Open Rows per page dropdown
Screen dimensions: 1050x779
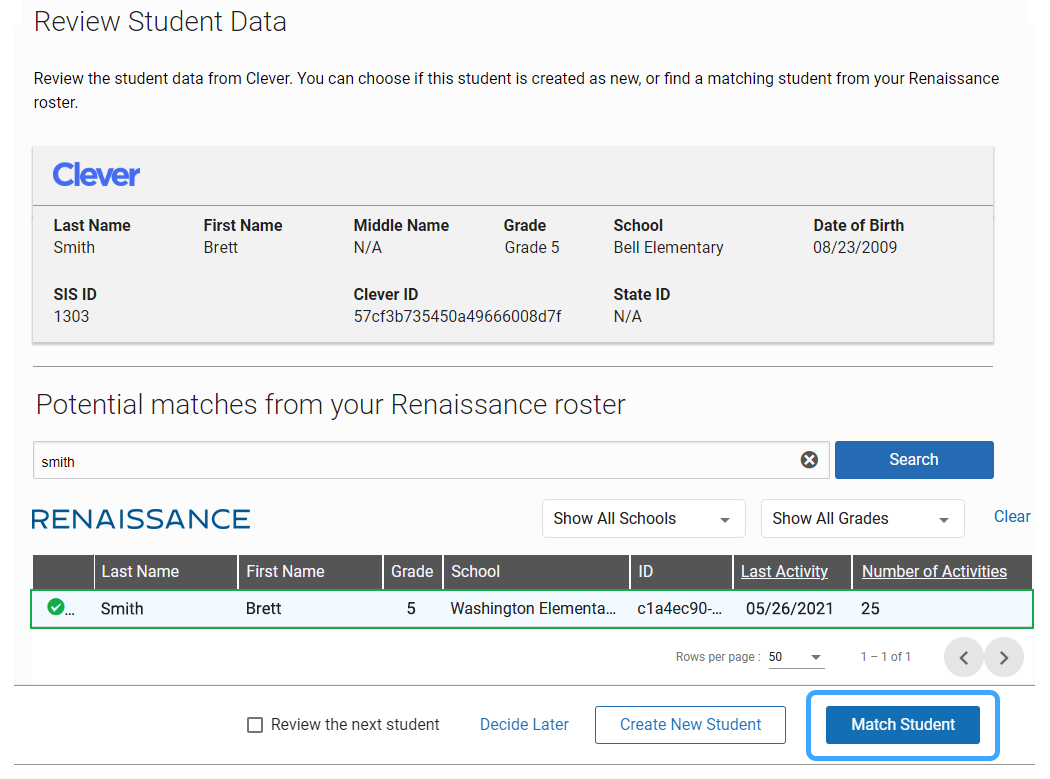tap(796, 657)
